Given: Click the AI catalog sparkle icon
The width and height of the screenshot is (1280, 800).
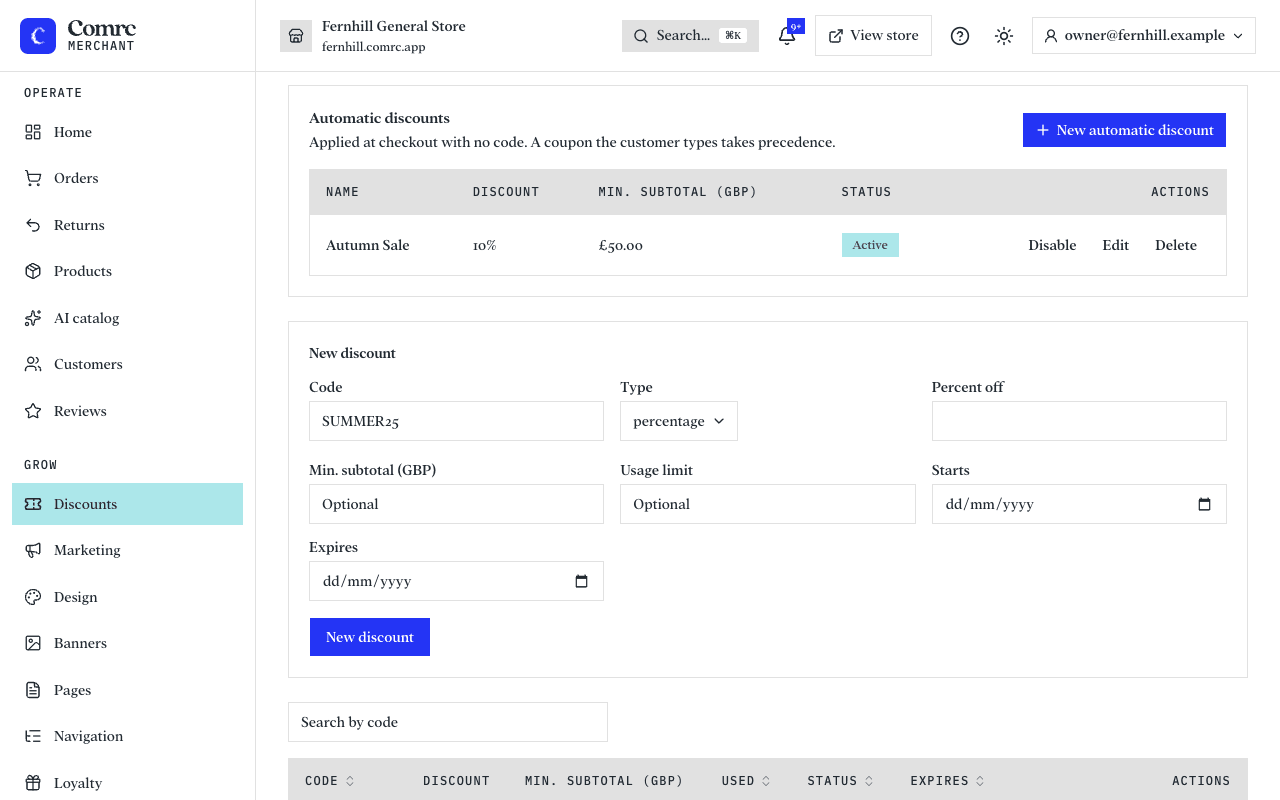Looking at the screenshot, I should 33,318.
